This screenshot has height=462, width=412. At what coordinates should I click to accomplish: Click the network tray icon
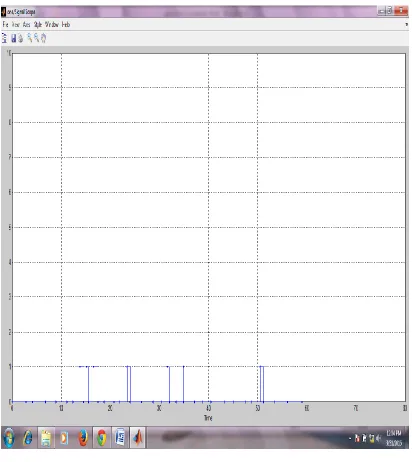372,438
